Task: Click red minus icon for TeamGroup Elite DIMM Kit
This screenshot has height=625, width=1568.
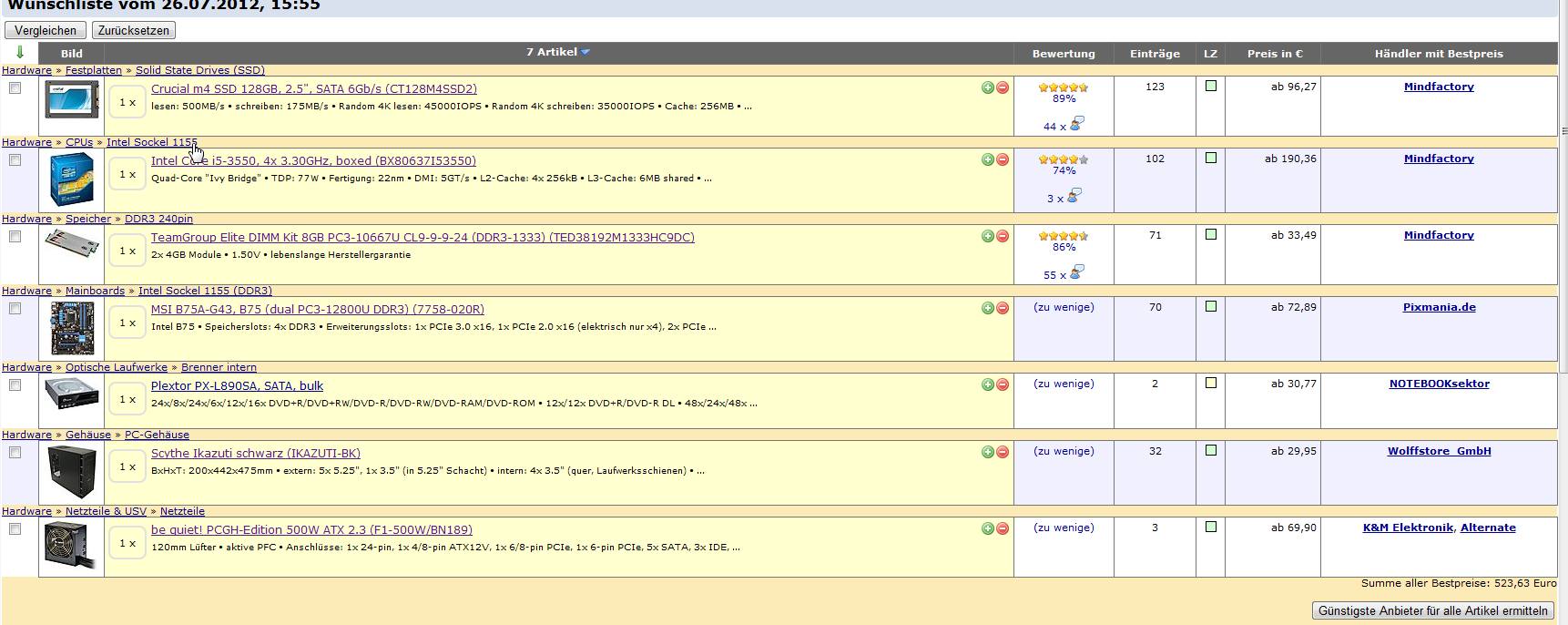Action: 1003,236
